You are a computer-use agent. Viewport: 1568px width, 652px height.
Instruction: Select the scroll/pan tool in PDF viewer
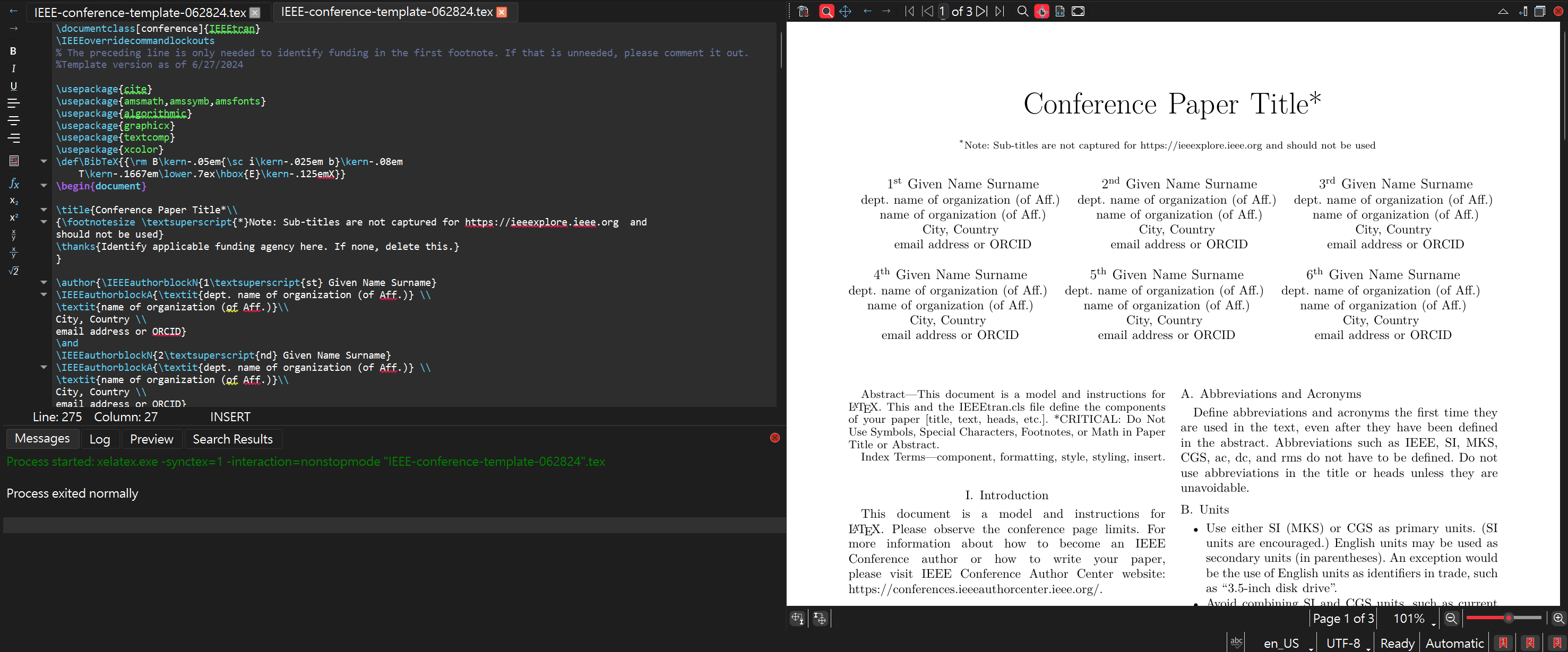tap(845, 11)
